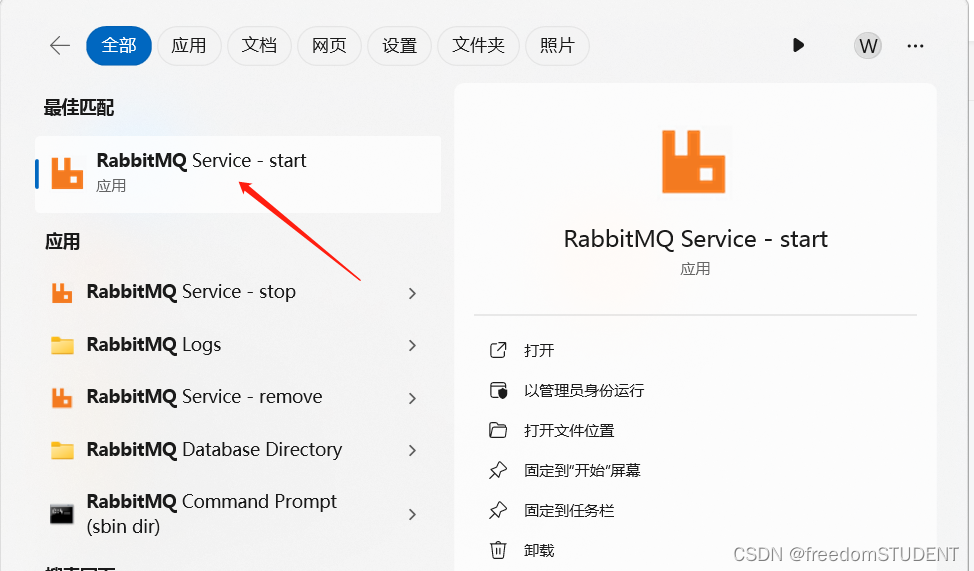
Task: Click the RabbitMQ Database Directory folder icon
Action: (63, 450)
